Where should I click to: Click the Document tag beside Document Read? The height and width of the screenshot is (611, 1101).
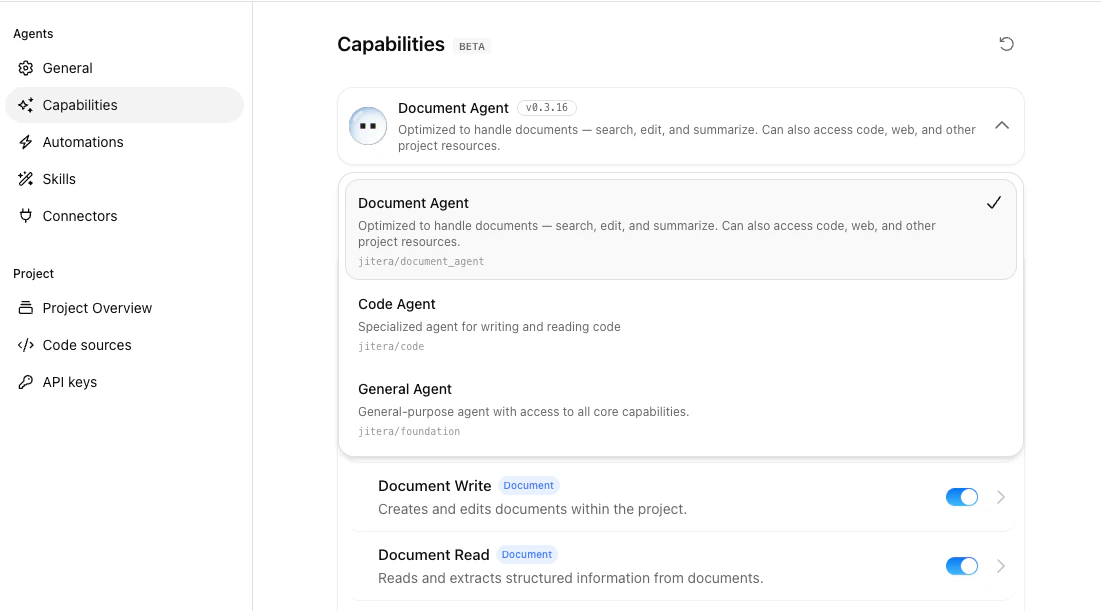[x=527, y=555]
